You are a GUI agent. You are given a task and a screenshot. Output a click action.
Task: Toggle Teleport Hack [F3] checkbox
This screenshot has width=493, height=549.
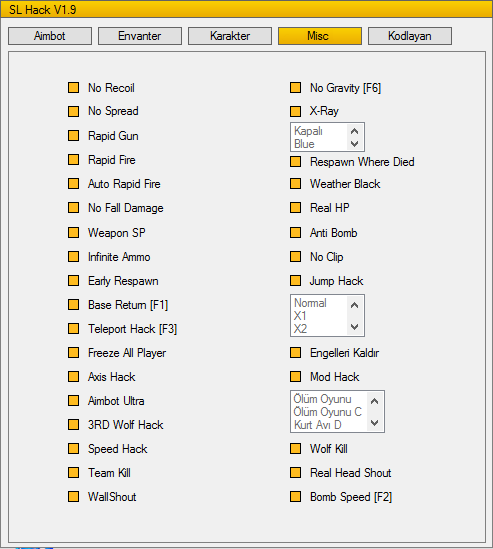coord(73,329)
